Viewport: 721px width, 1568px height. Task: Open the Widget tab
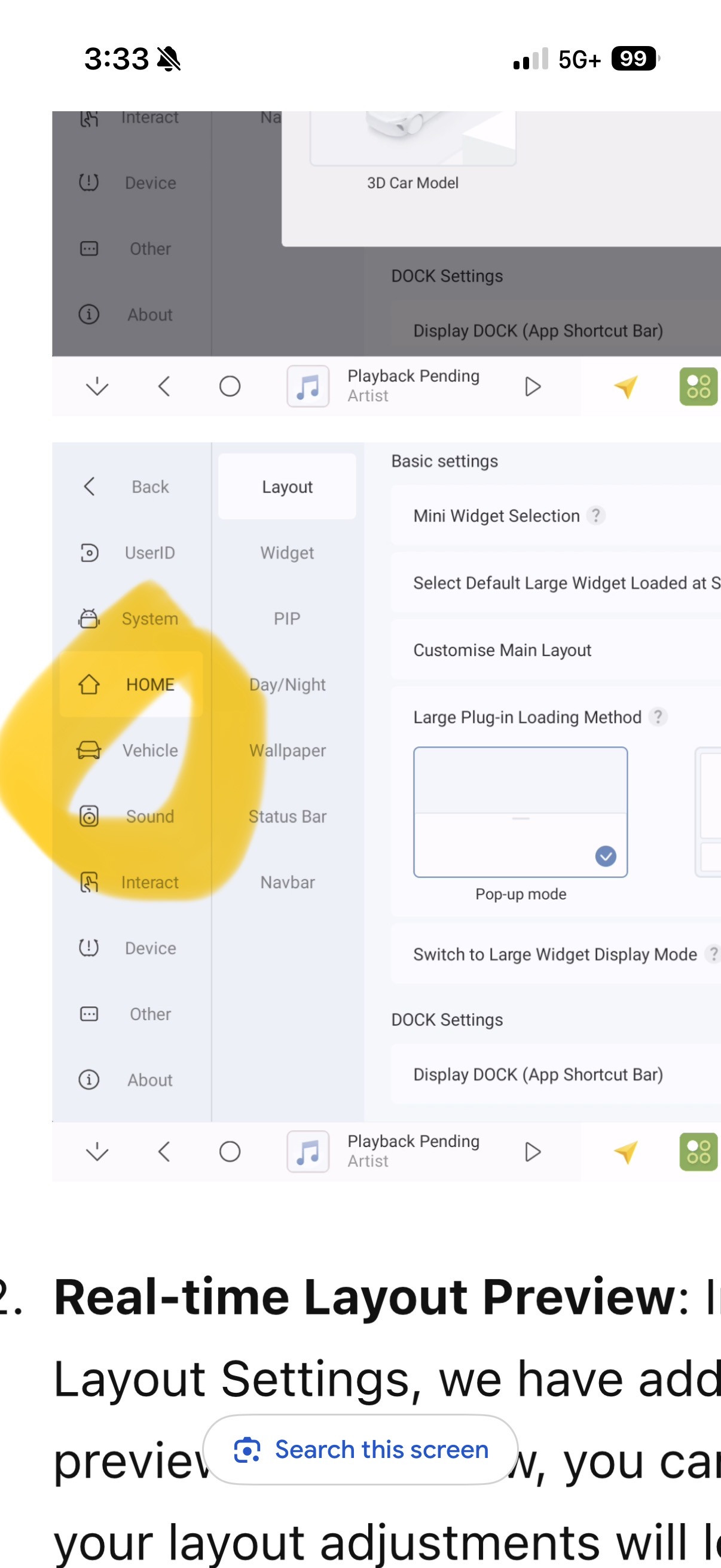tap(287, 553)
